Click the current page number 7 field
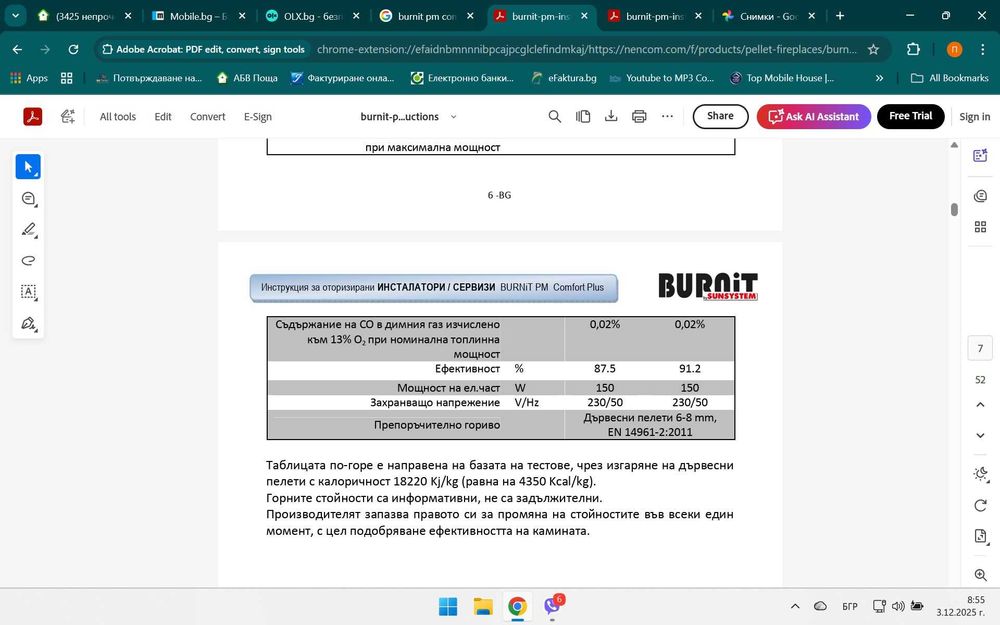Image resolution: width=1000 pixels, height=625 pixels. [980, 348]
